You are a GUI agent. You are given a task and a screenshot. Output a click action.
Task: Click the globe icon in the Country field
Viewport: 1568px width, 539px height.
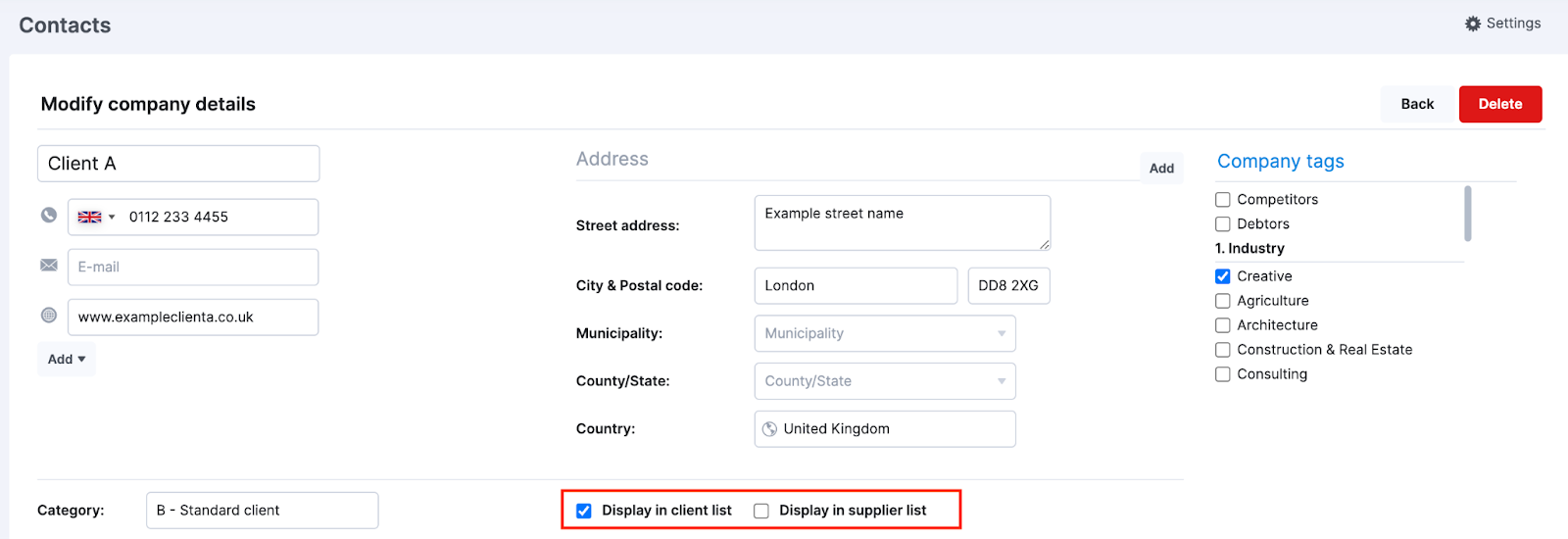point(770,429)
